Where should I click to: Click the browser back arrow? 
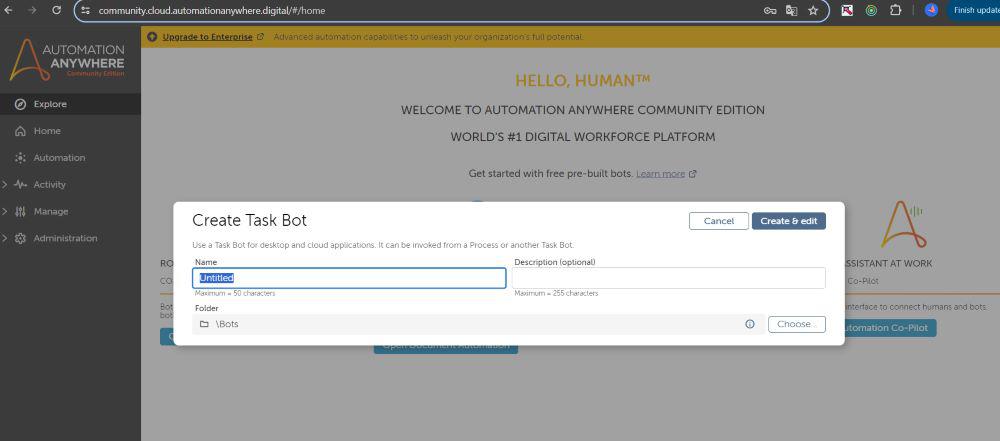tap(9, 10)
